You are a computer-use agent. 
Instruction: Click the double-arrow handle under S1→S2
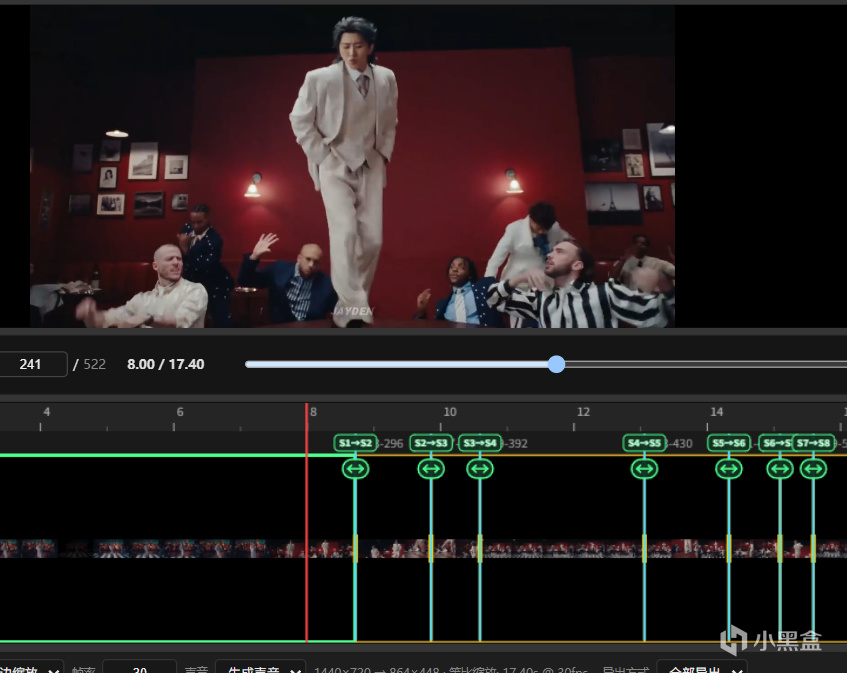coord(355,469)
